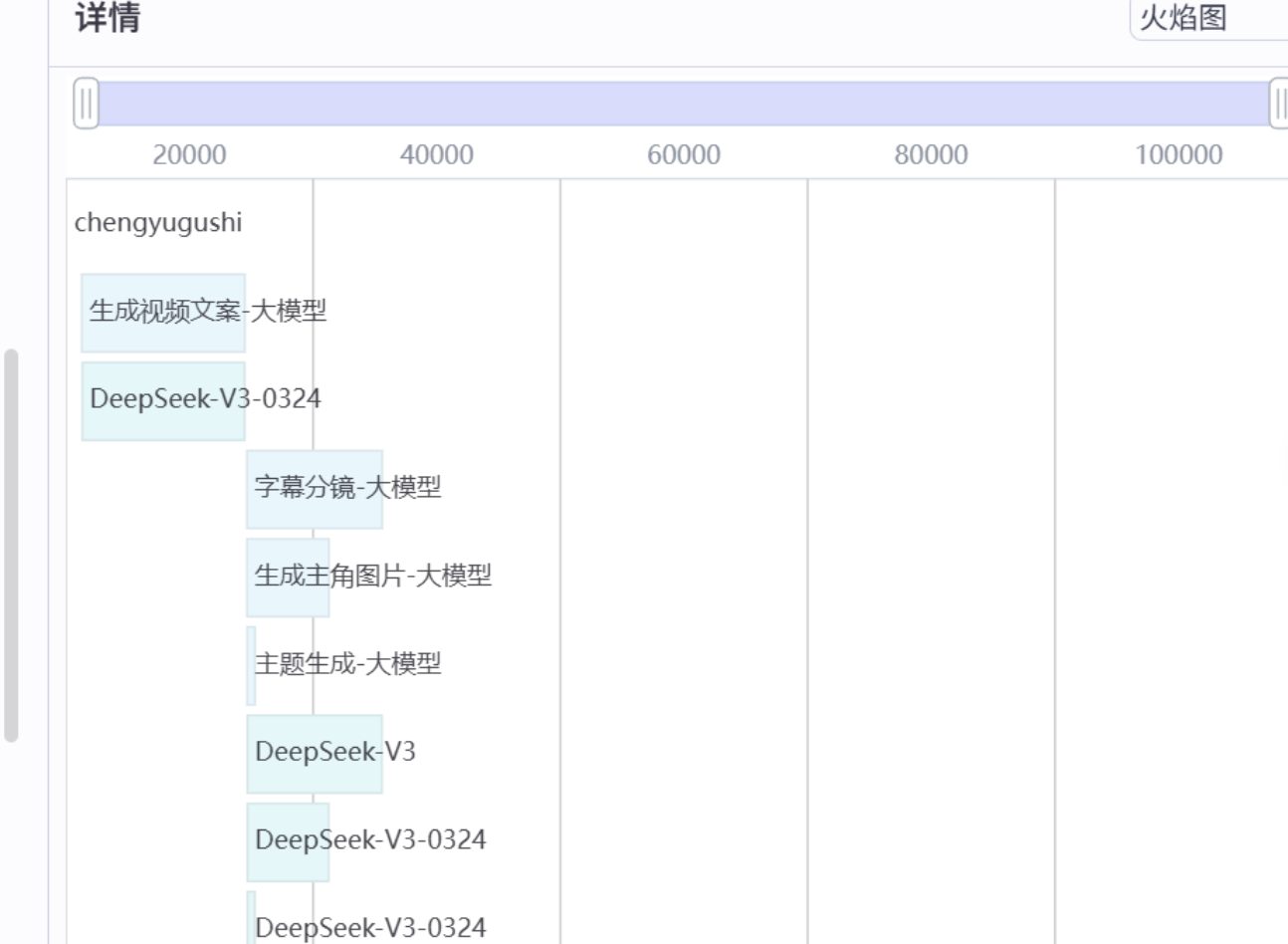Click the 40000 axis label

[x=436, y=154]
